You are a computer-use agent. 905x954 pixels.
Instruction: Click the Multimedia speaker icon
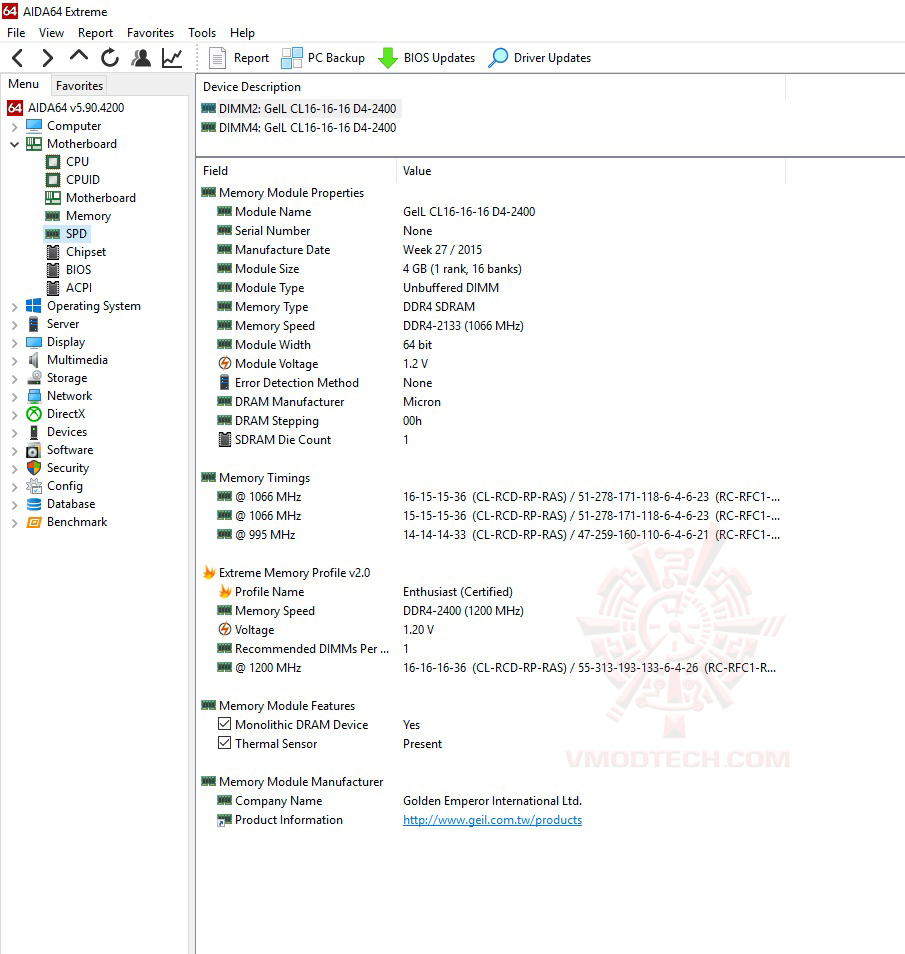click(34, 360)
